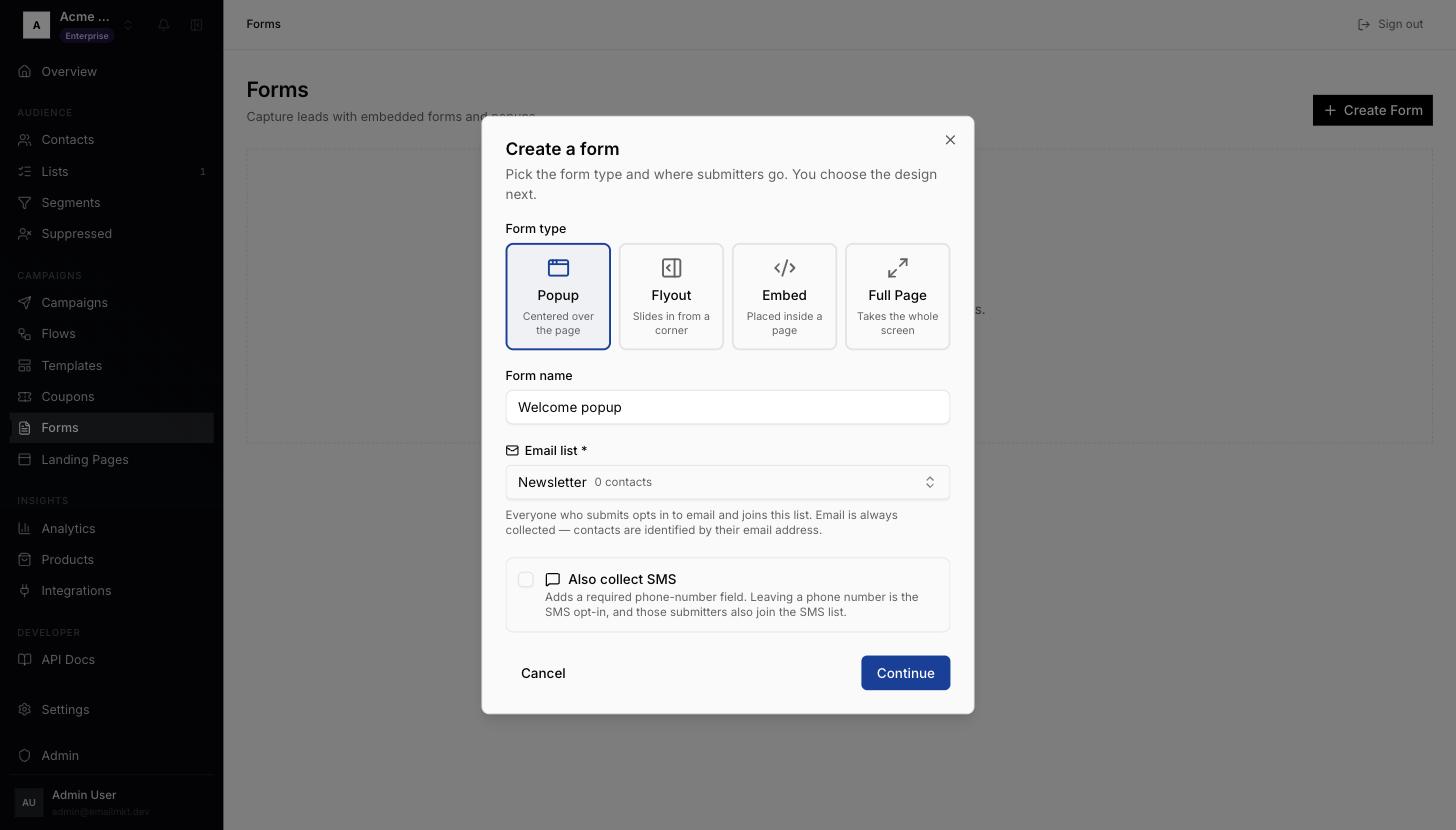The width and height of the screenshot is (1456, 830).
Task: Focus the Form name input field
Action: (x=728, y=407)
